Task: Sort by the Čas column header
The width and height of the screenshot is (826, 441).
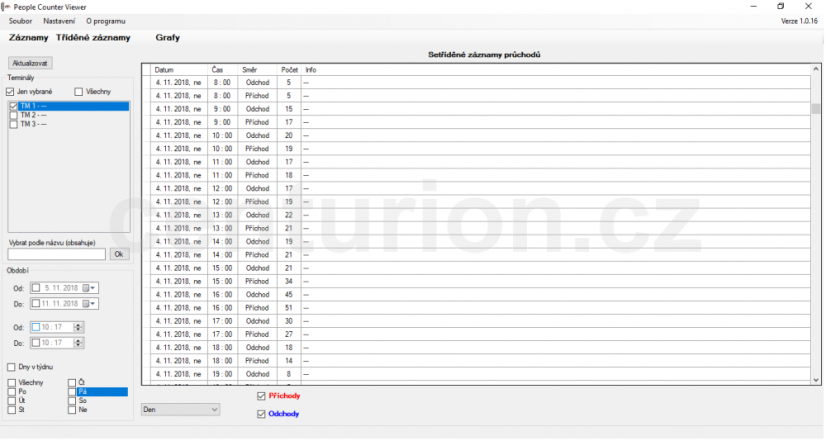Action: 223,70
